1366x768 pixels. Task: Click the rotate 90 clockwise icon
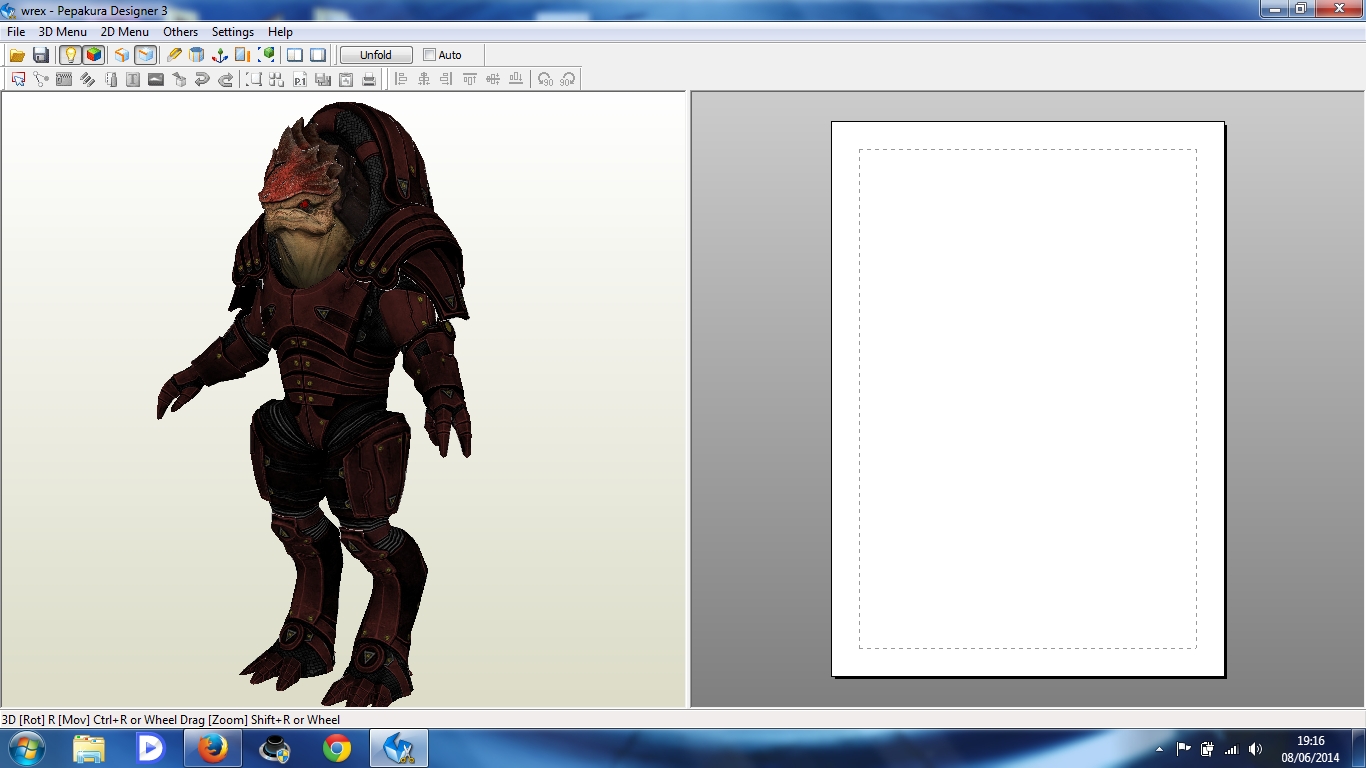coord(568,79)
